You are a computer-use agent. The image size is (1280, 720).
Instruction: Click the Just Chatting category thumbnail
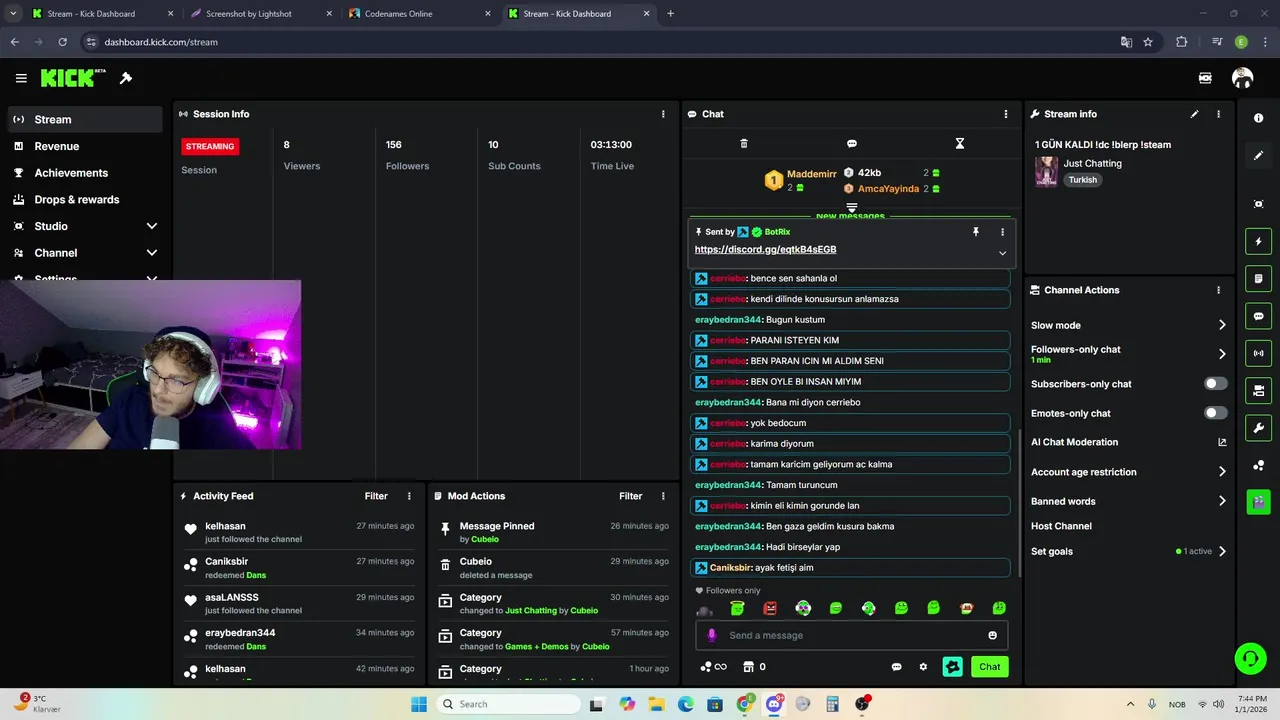[x=1046, y=171]
